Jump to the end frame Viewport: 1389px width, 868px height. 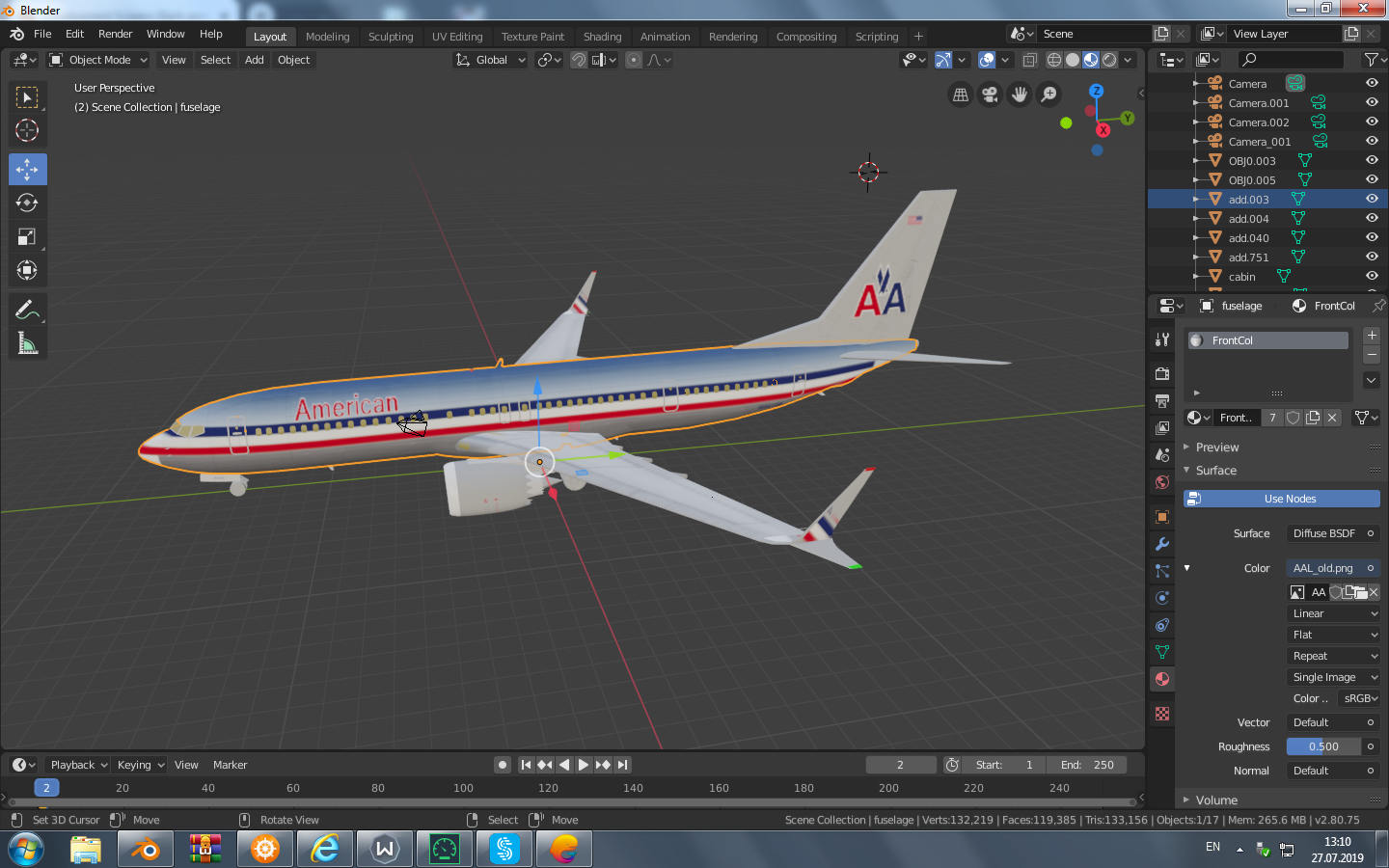point(623,765)
